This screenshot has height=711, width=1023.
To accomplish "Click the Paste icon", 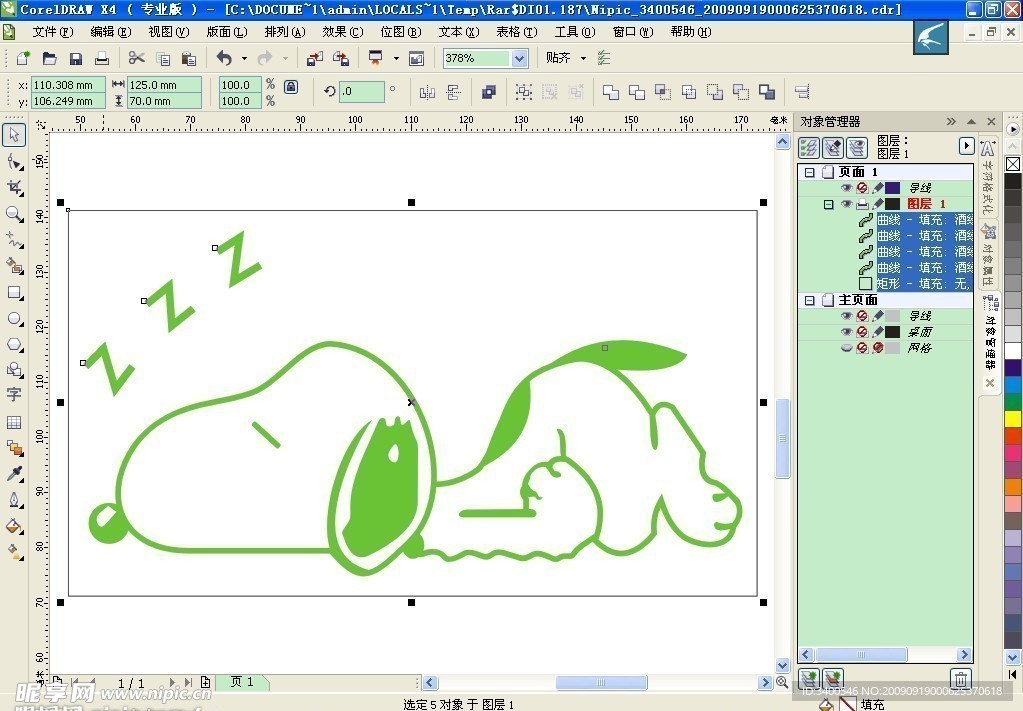I will pyautogui.click(x=189, y=59).
